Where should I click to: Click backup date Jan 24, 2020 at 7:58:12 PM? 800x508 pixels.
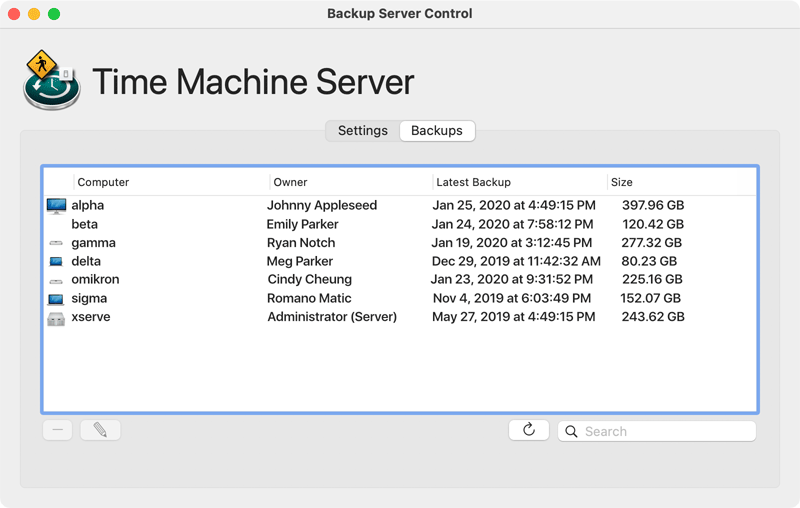point(513,224)
